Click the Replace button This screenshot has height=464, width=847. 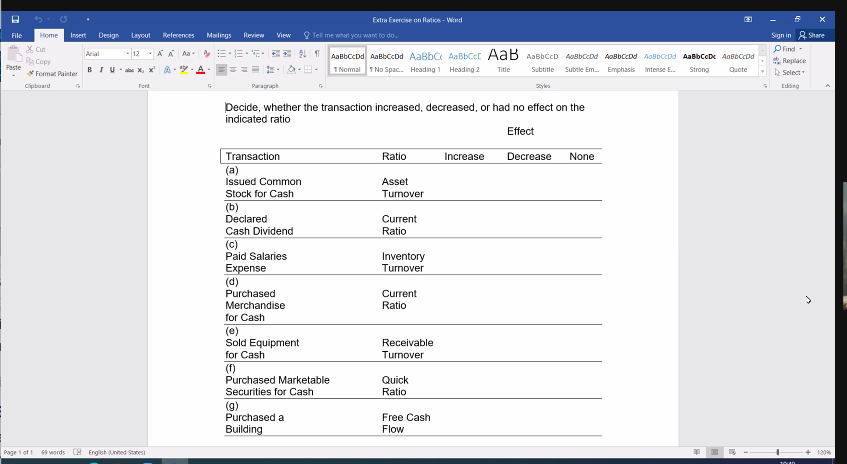[x=789, y=60]
